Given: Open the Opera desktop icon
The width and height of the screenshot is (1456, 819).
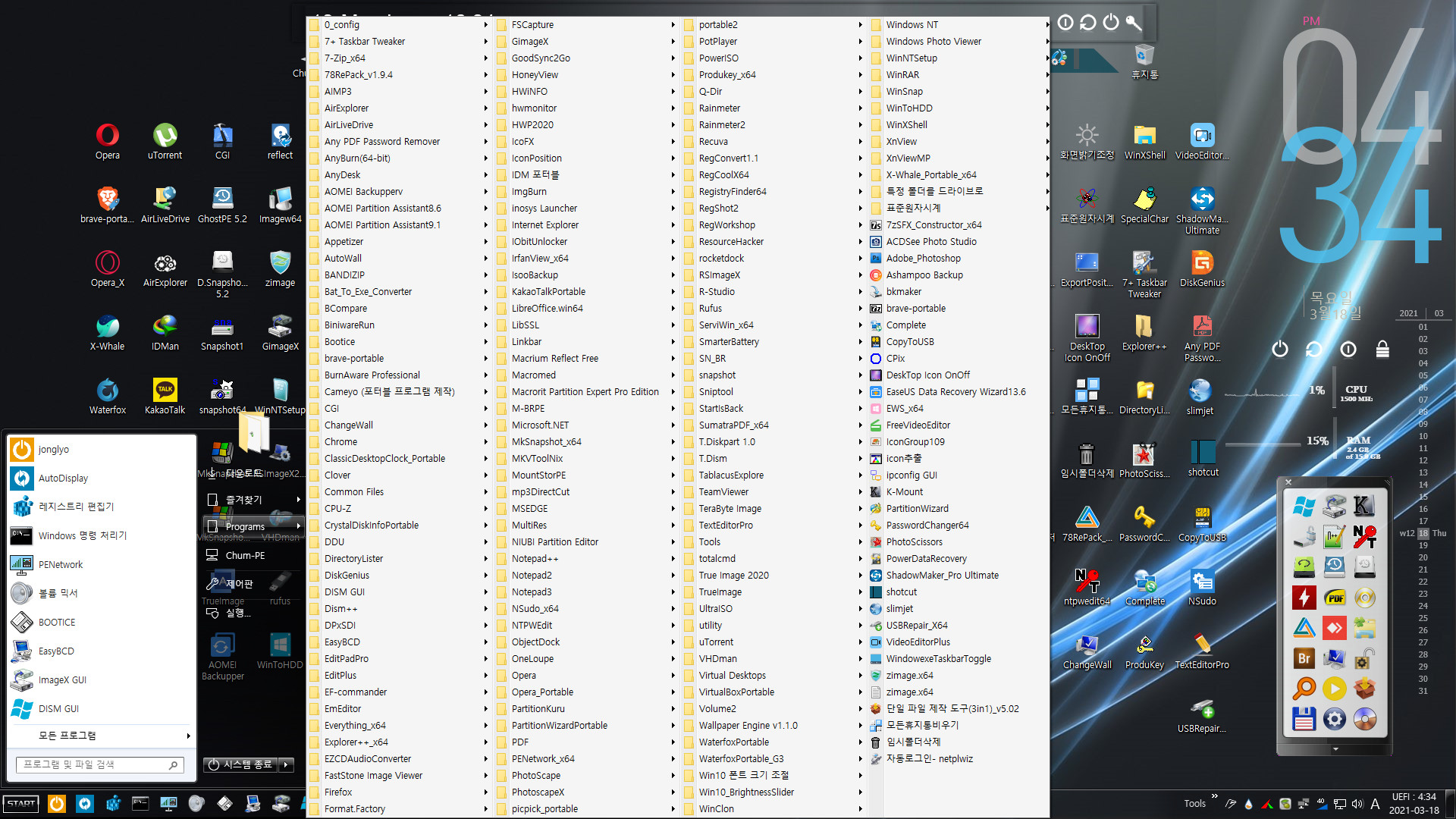Looking at the screenshot, I should (x=107, y=141).
